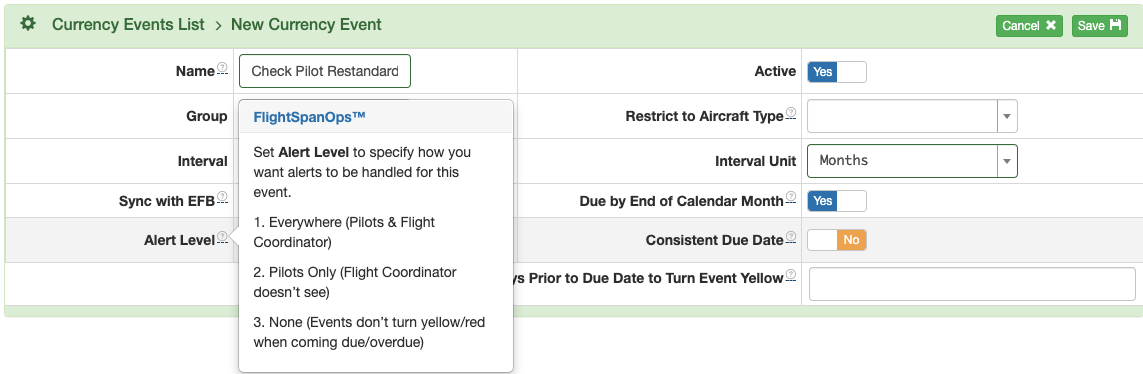Click help icon beside Sync with EFB
The image size is (1143, 374).
[x=222, y=197]
